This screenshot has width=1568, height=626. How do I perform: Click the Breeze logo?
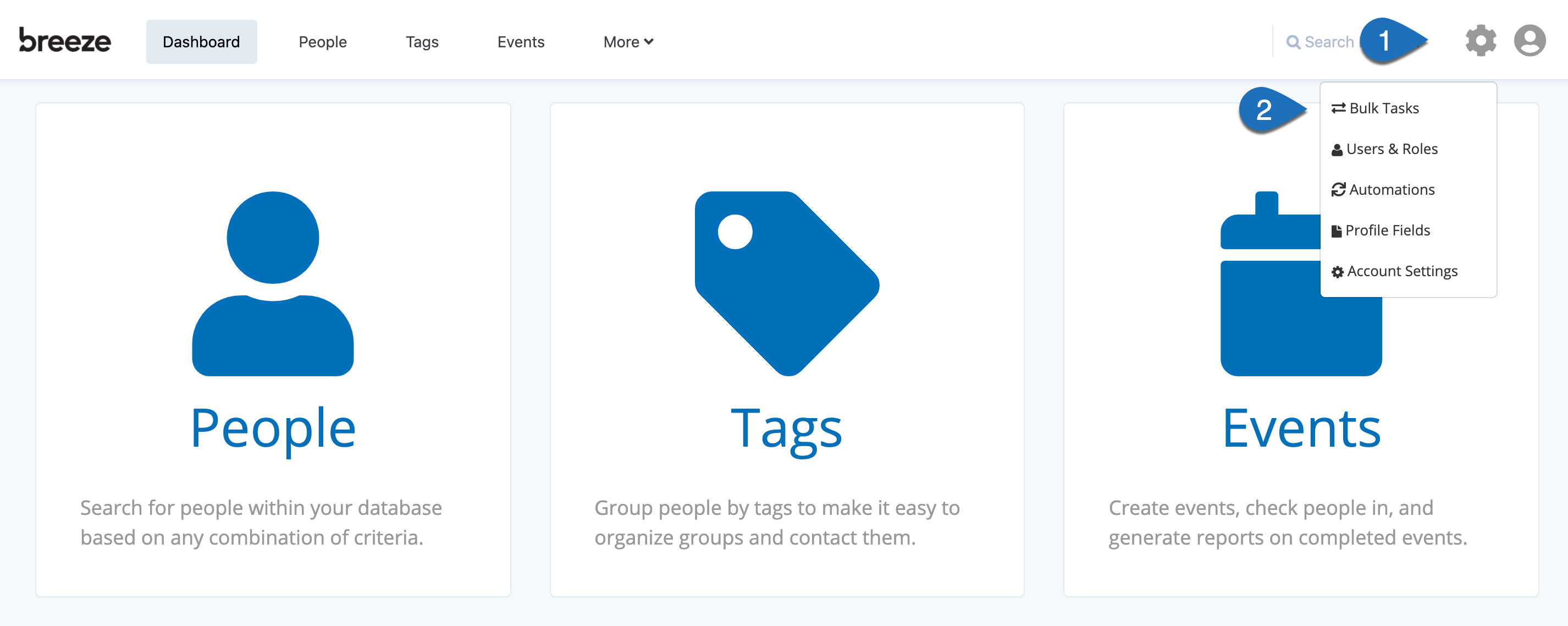click(x=65, y=40)
